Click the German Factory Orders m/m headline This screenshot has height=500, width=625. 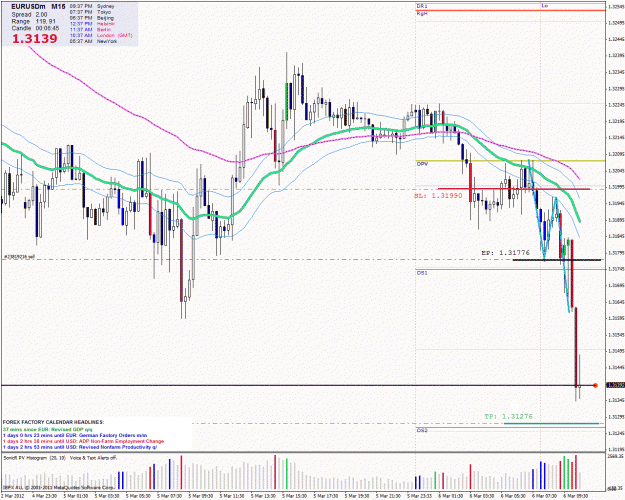click(75, 435)
